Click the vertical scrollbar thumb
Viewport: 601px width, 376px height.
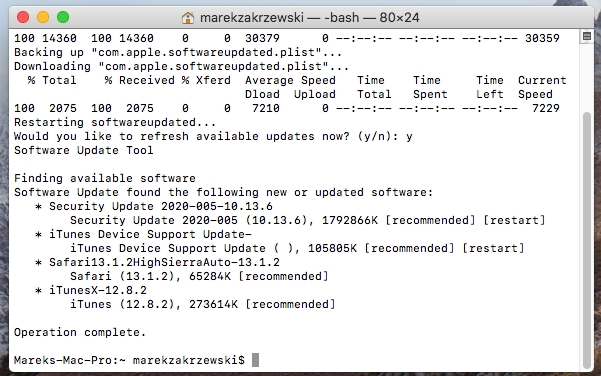coord(586,240)
